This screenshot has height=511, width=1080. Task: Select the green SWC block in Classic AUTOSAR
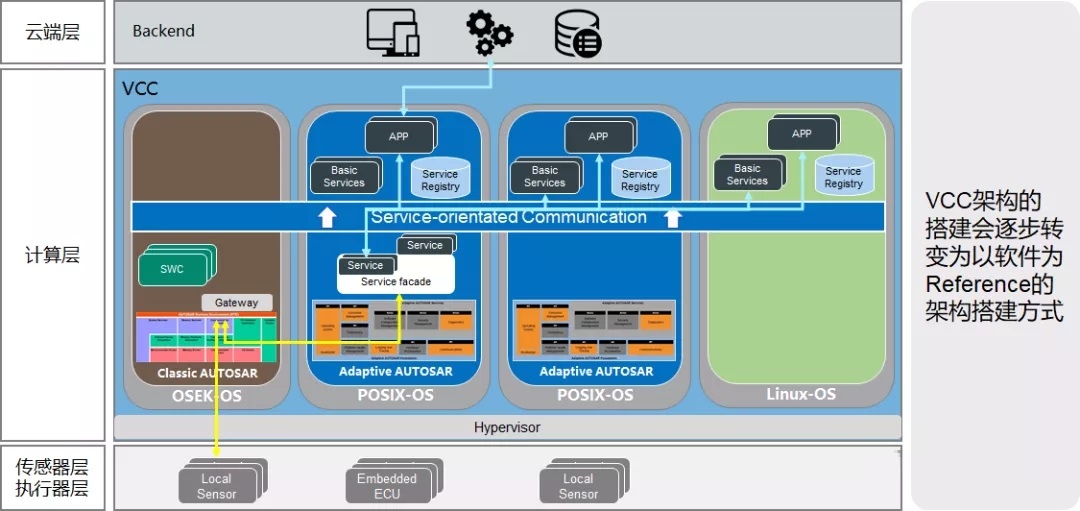pos(173,269)
